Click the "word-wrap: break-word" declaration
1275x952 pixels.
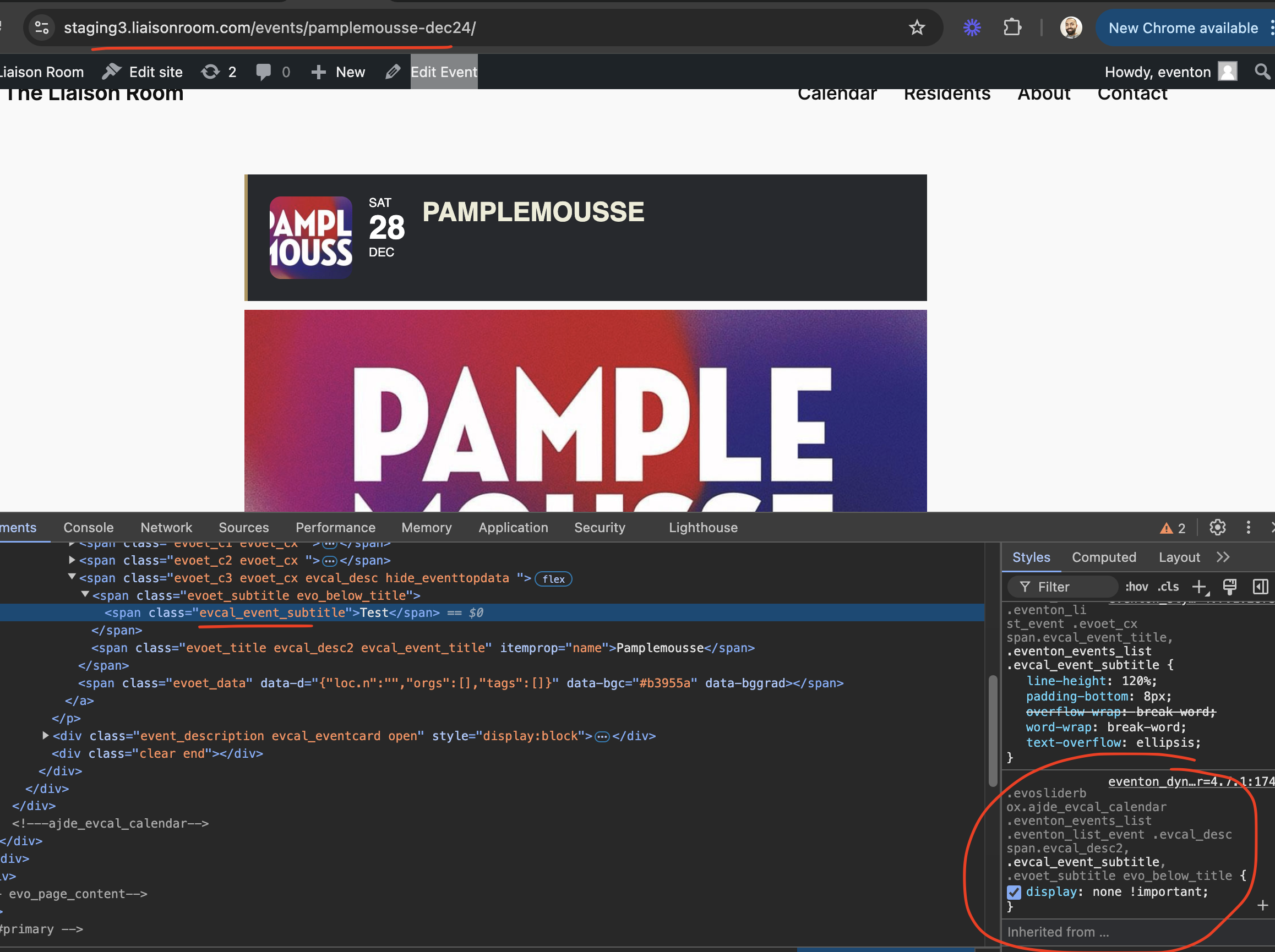[x=1106, y=727]
